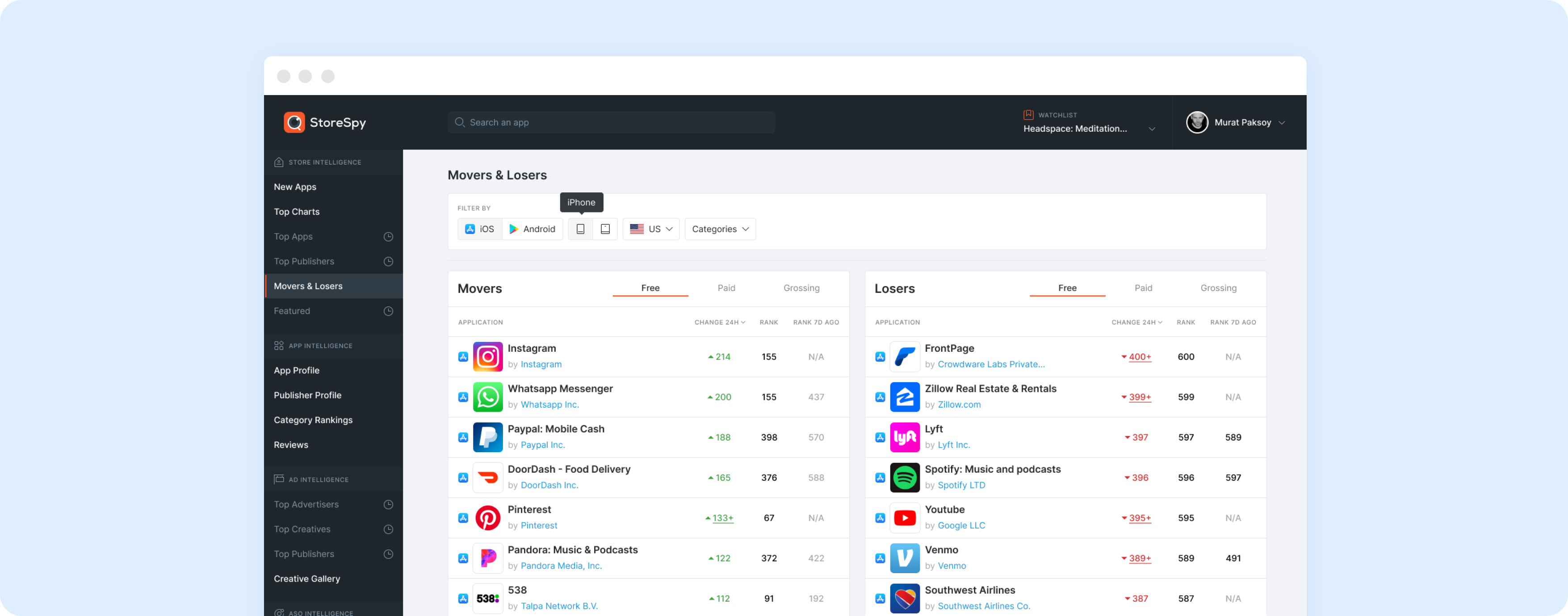
Task: Open the DoorDash Inc. publisher link
Action: 549,485
